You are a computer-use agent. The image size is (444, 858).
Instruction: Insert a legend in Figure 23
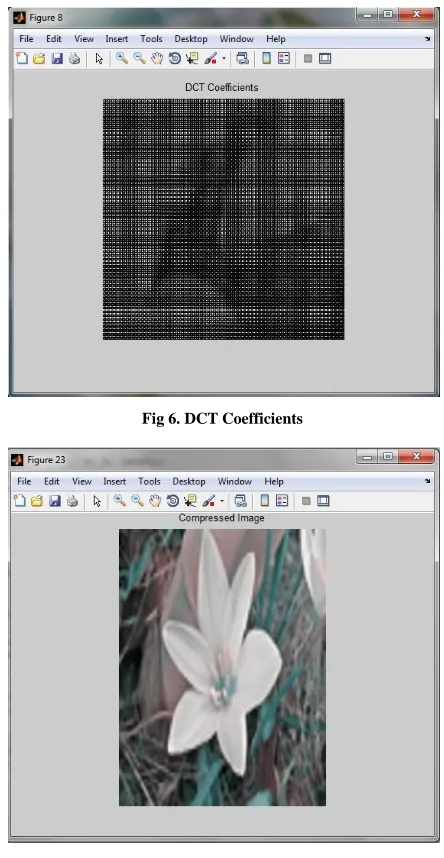[282, 501]
